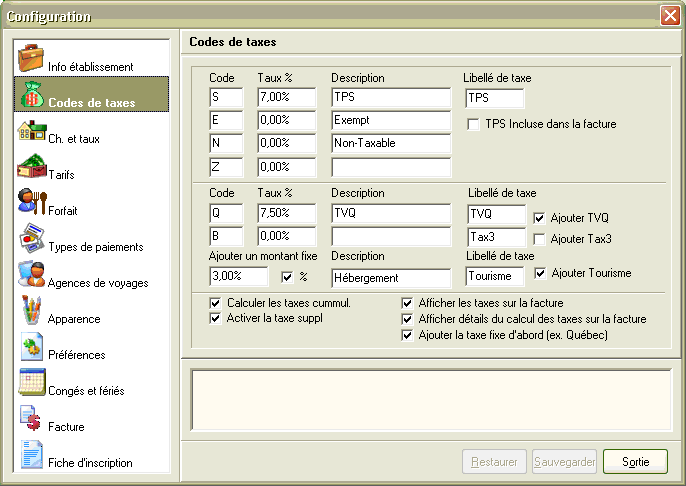
Task: Click the Hébergement description field
Action: (392, 277)
